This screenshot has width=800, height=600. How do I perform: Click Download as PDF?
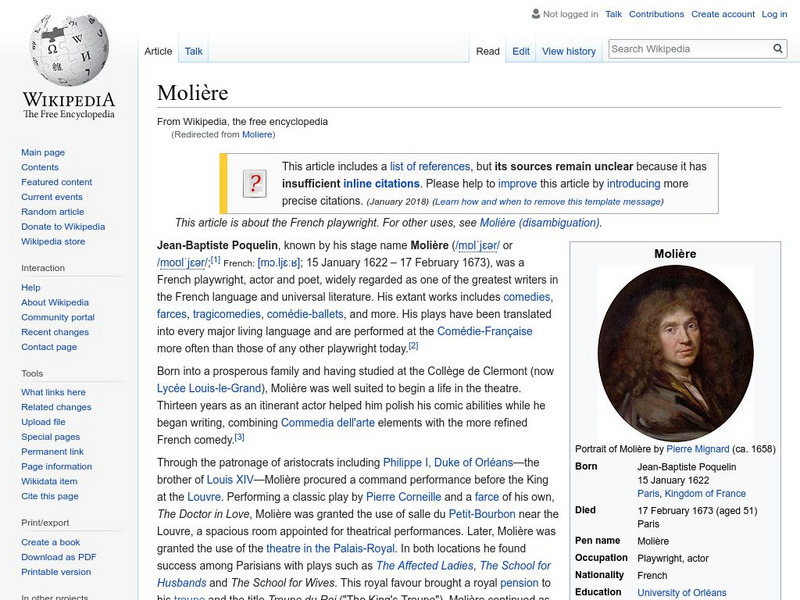(x=59, y=557)
